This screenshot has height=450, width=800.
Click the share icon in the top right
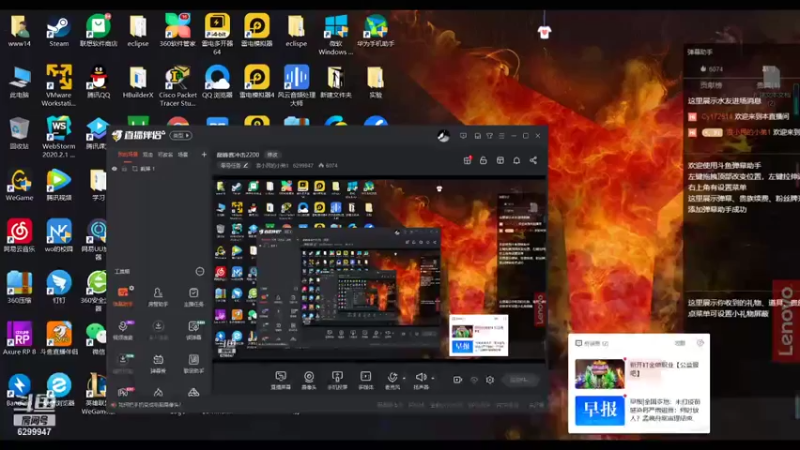point(533,160)
